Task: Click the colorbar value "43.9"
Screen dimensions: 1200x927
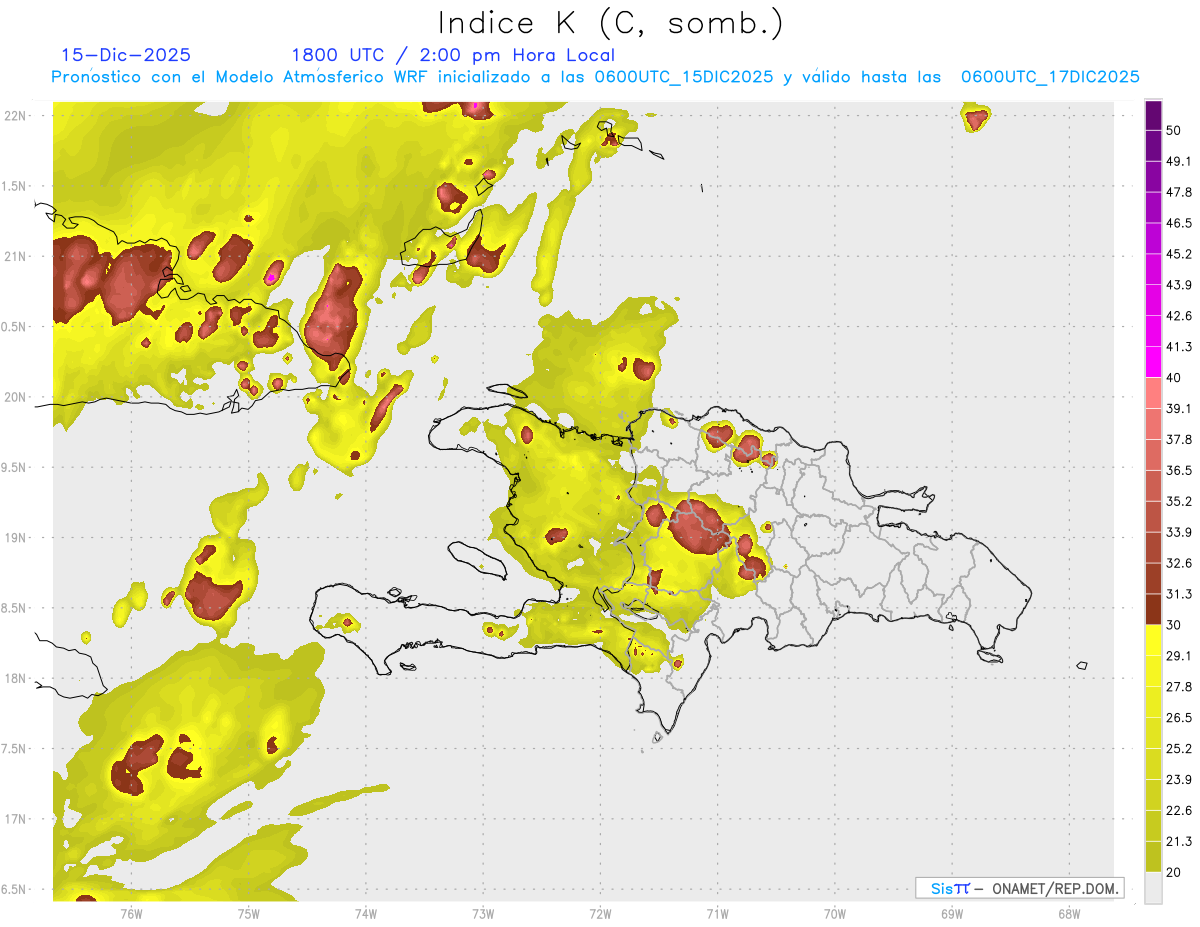Action: pyautogui.click(x=1179, y=285)
